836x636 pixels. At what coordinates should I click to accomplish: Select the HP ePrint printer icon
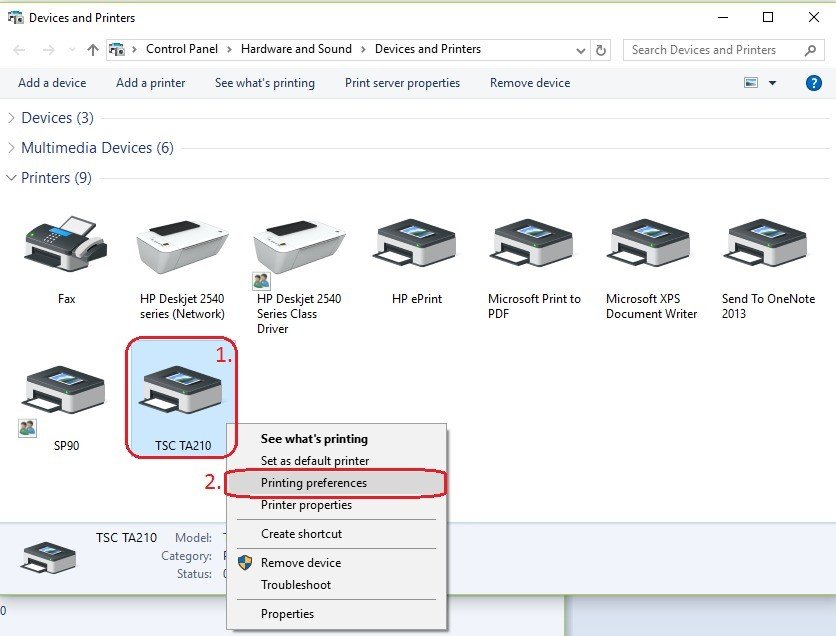click(x=417, y=243)
